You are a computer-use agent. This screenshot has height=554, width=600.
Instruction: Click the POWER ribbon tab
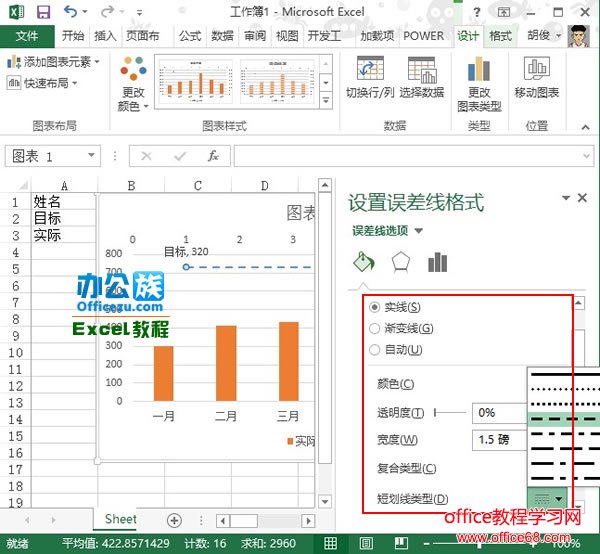click(x=424, y=36)
